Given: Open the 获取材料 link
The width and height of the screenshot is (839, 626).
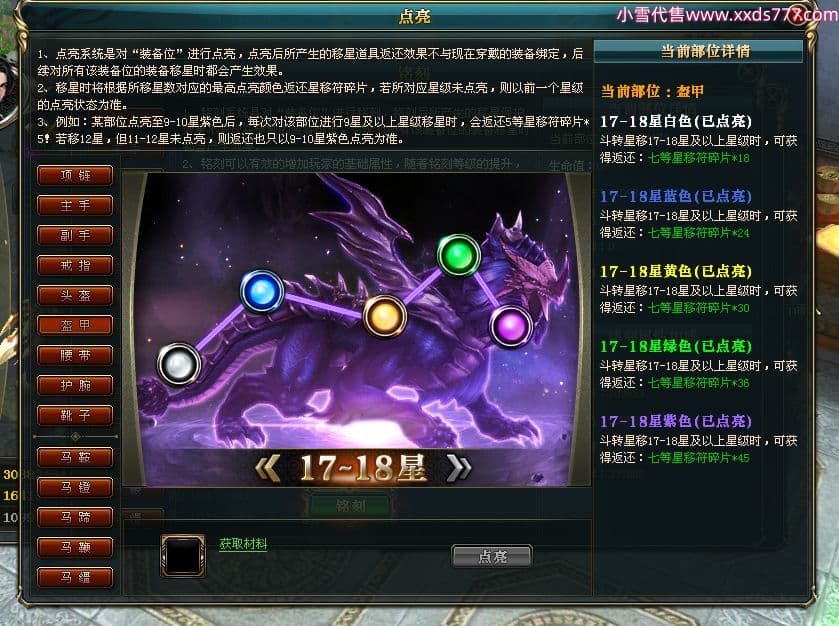Looking at the screenshot, I should coord(243,544).
